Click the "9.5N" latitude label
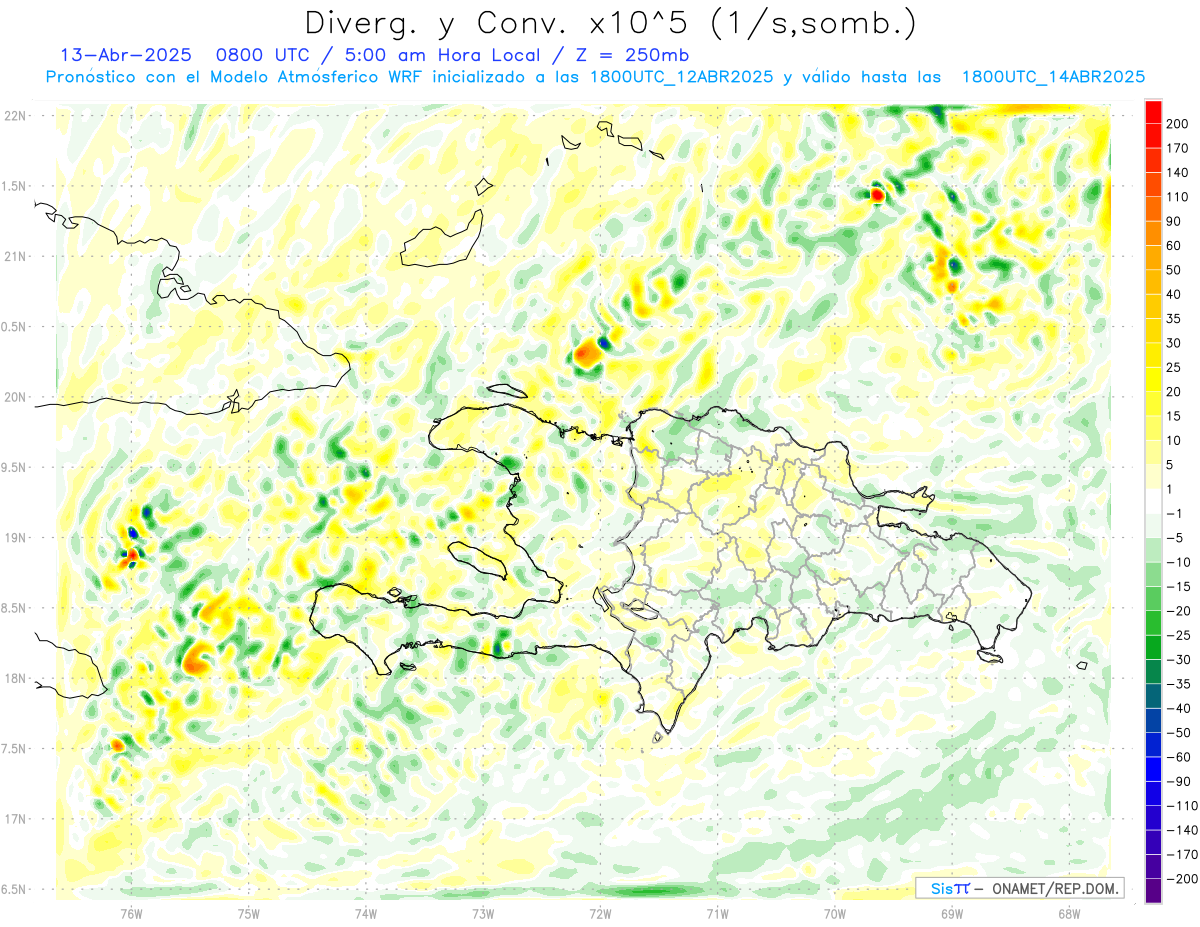 (x=15, y=468)
